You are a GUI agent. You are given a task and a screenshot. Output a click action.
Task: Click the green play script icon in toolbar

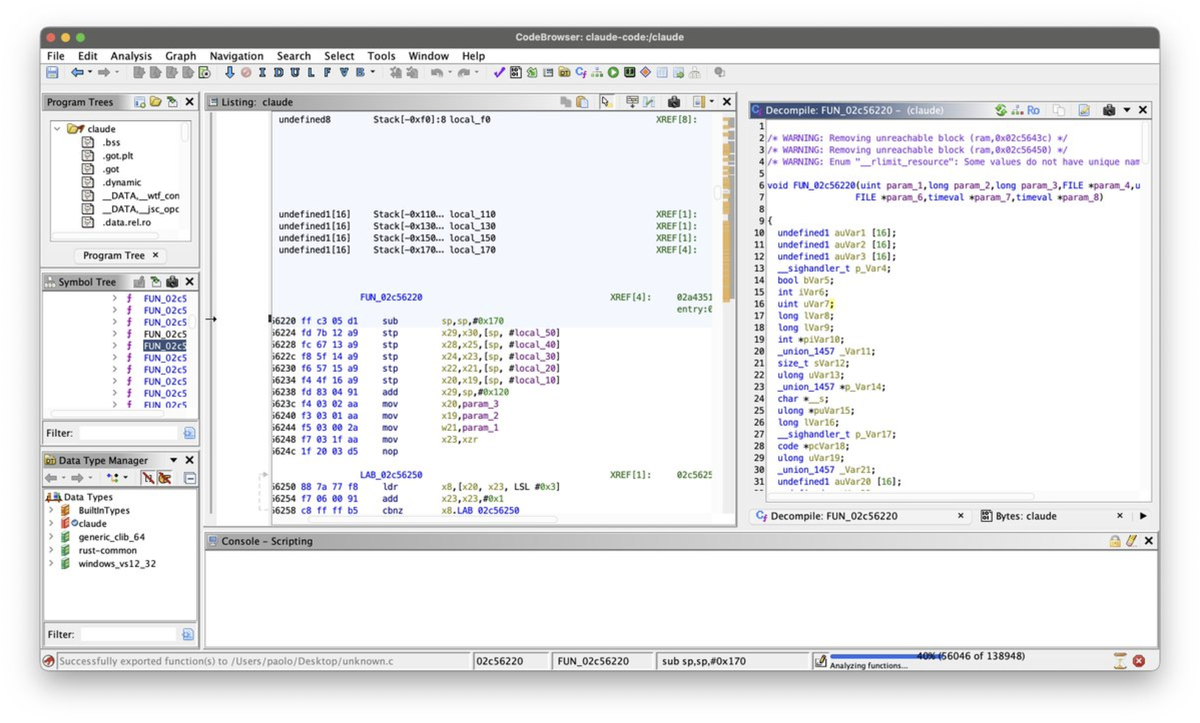click(x=613, y=73)
